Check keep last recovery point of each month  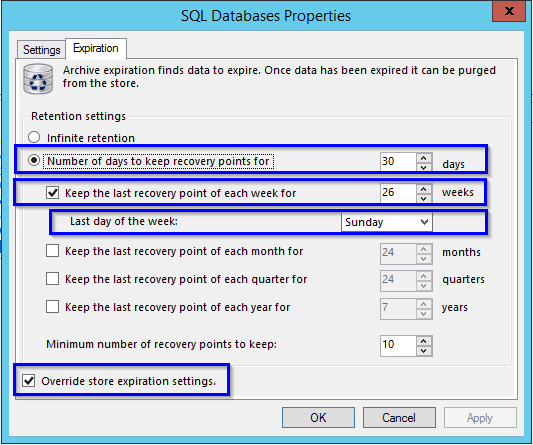tap(52, 251)
